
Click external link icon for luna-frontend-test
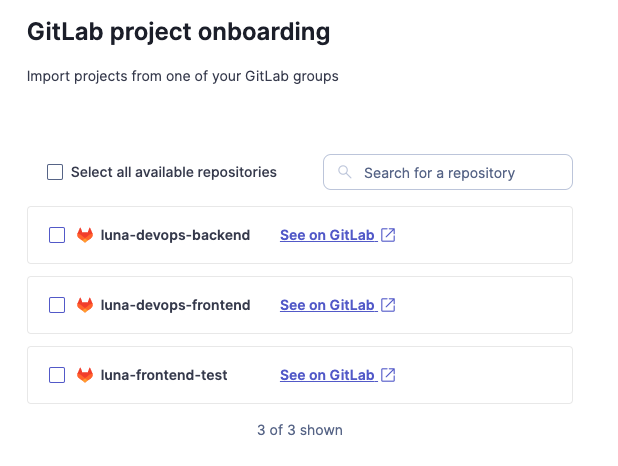pyautogui.click(x=389, y=375)
